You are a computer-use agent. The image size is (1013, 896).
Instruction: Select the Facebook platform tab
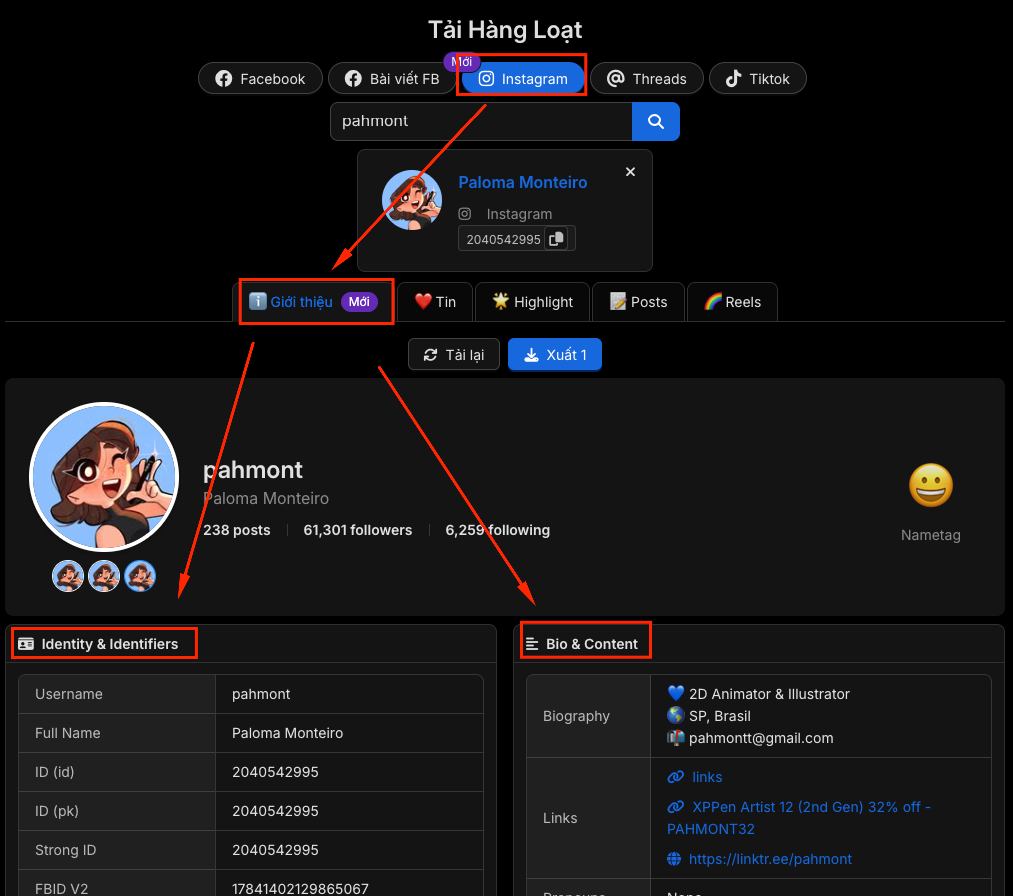260,79
